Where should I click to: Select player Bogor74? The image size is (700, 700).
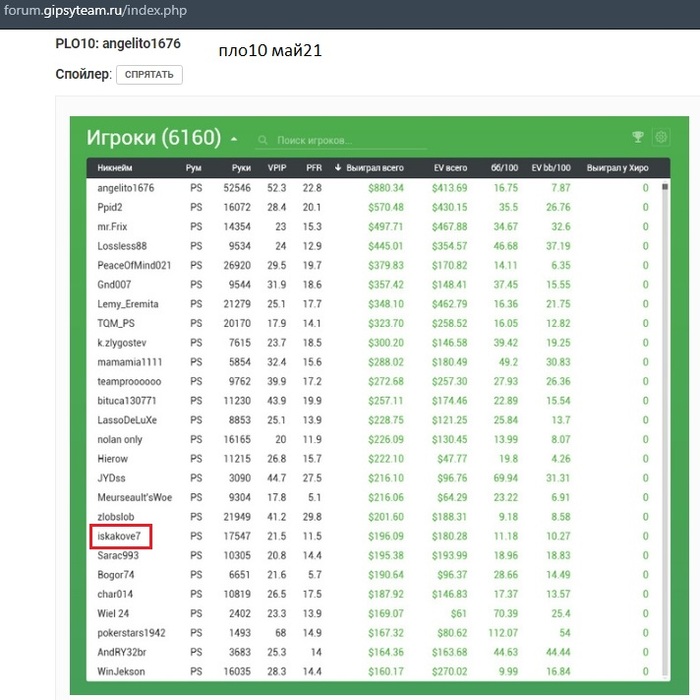116,575
